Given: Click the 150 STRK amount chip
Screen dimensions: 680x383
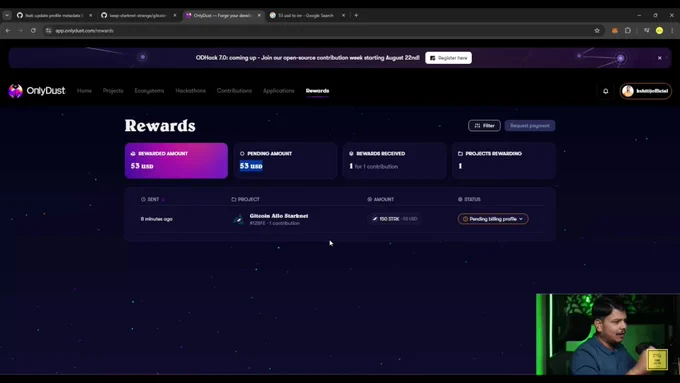Looking at the screenshot, I should click(x=394, y=219).
